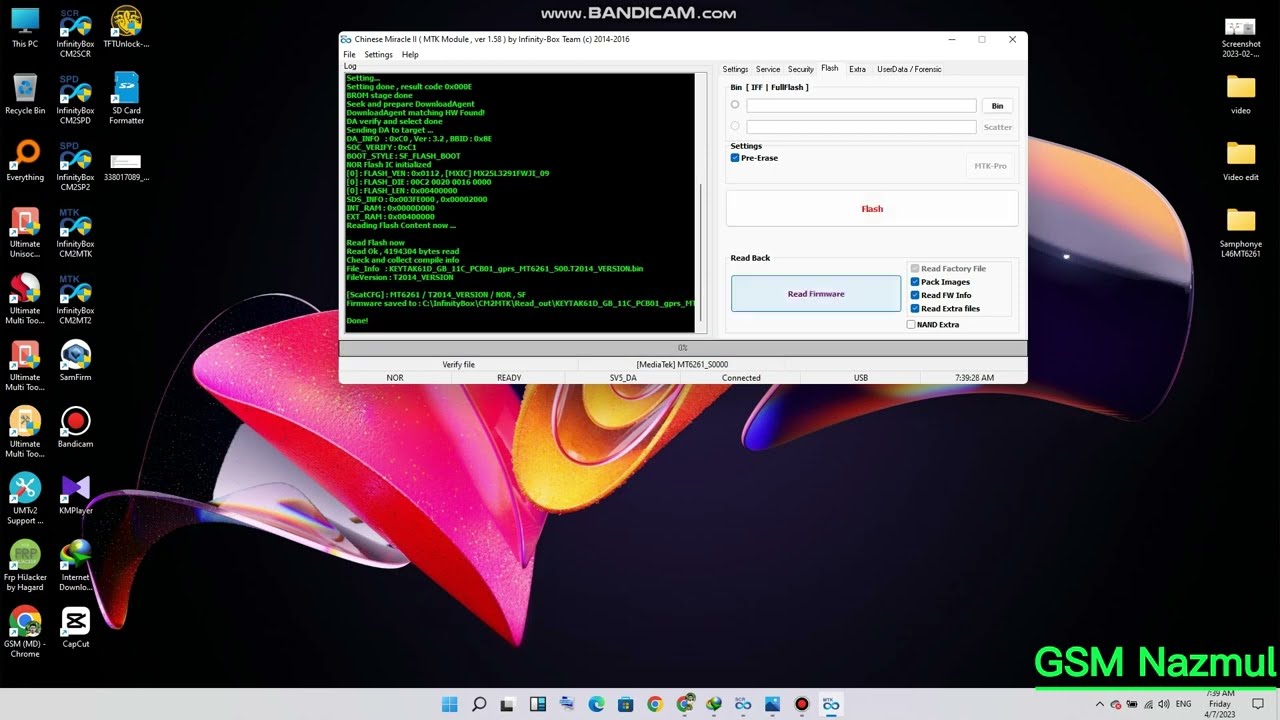The height and width of the screenshot is (720, 1280).
Task: Click the ENG language indicator
Action: (x=1183, y=704)
